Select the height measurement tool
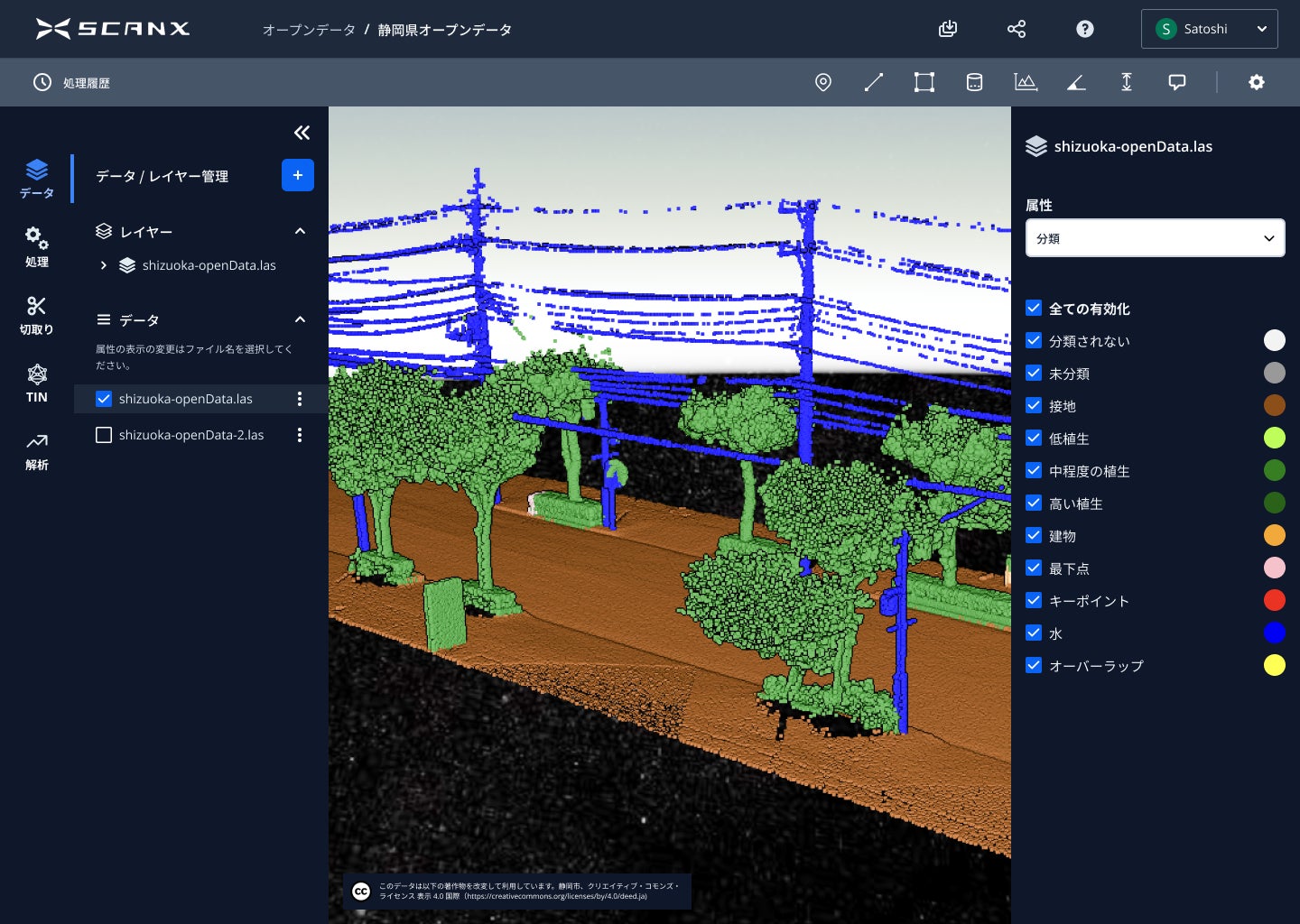 pos(1127,82)
